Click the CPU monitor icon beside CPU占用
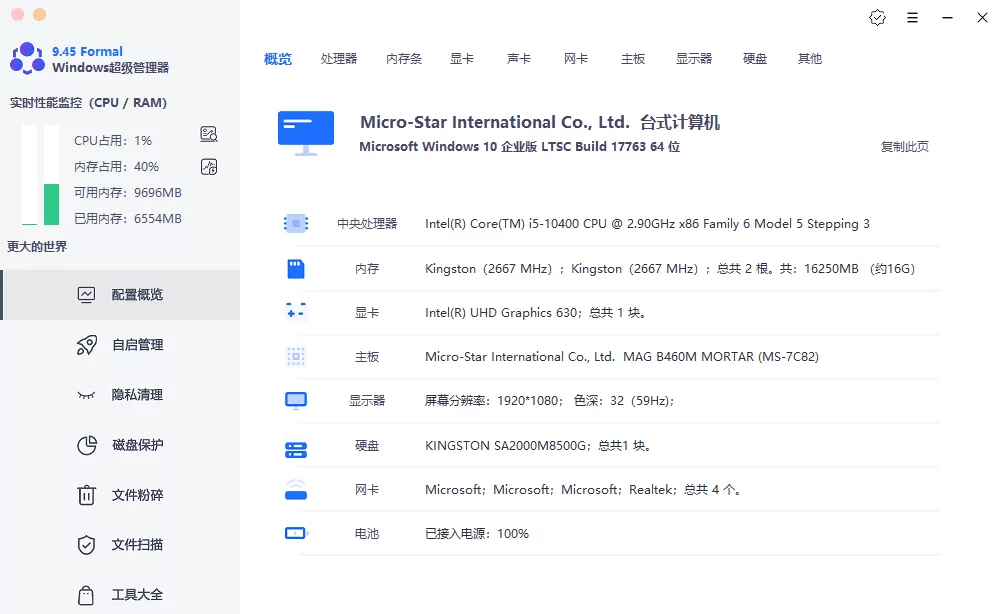The image size is (999, 614). [208, 133]
